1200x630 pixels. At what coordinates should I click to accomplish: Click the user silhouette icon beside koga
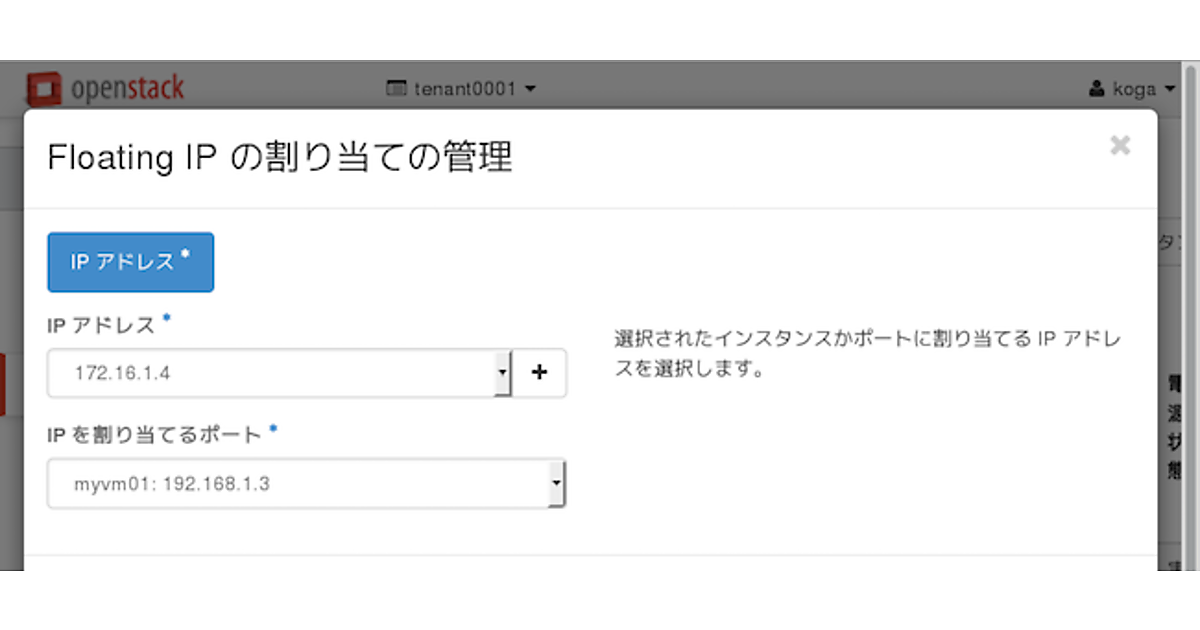click(1097, 90)
